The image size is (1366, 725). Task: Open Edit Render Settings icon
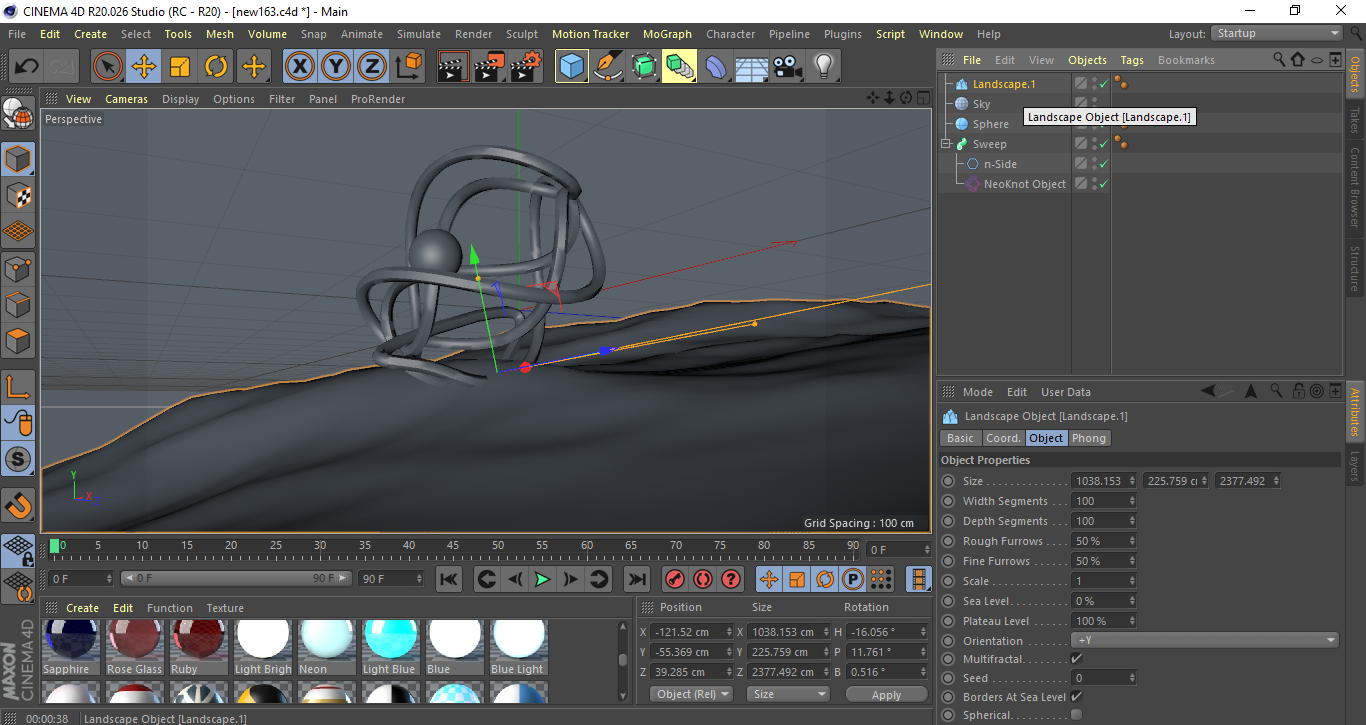point(526,67)
